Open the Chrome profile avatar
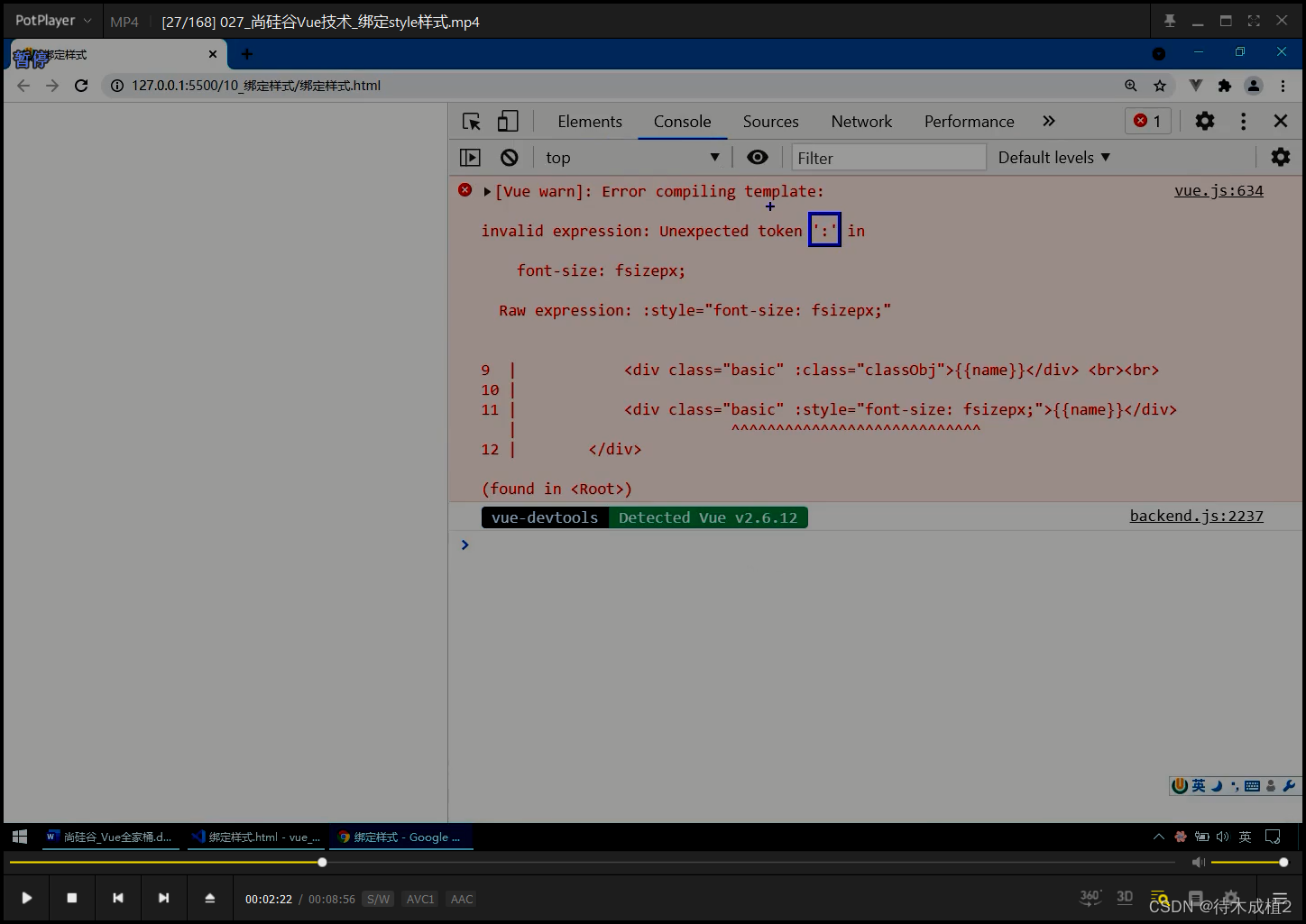The width and height of the screenshot is (1306, 924). [x=1254, y=86]
